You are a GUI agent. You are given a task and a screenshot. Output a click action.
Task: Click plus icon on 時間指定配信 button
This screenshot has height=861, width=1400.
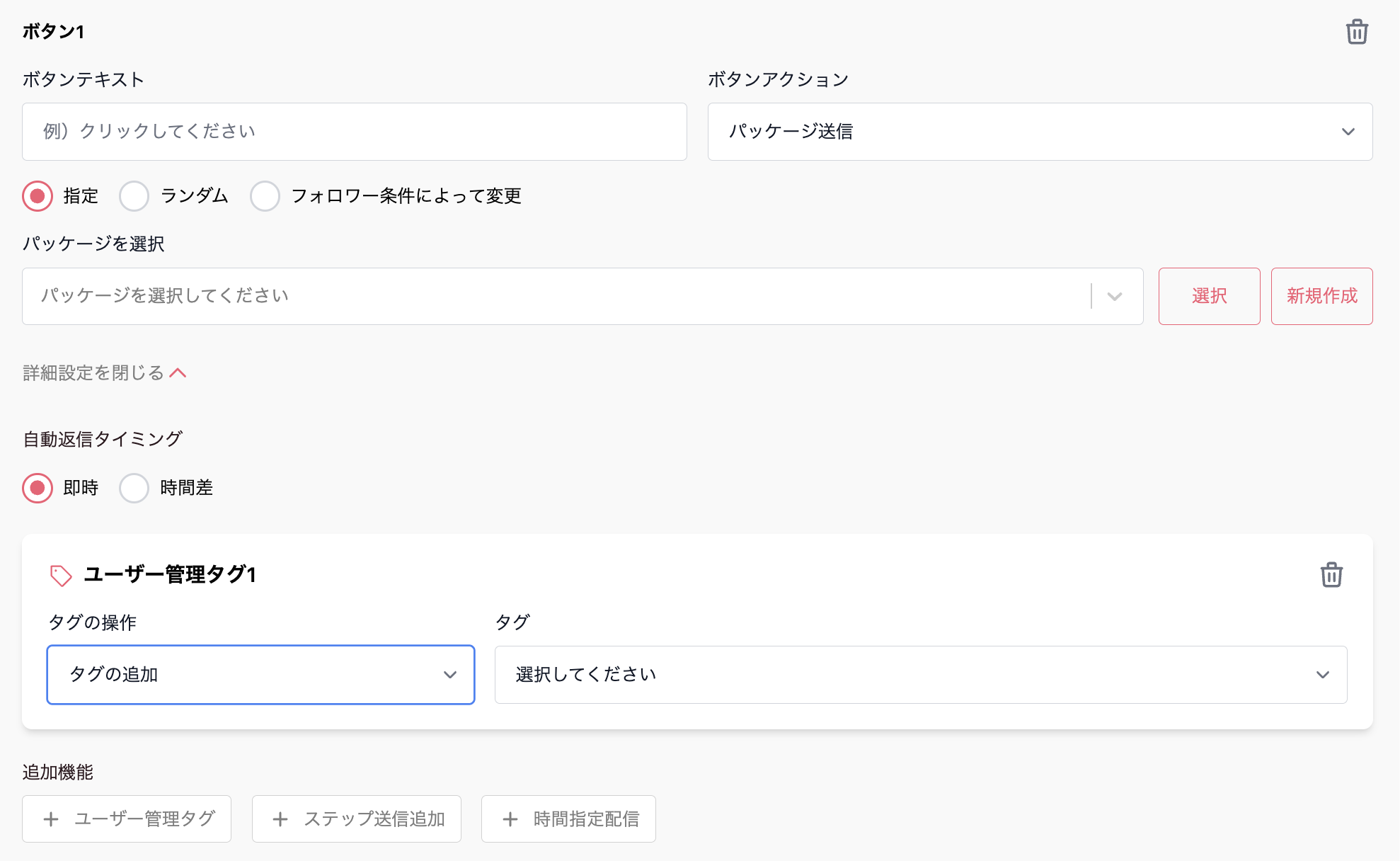coord(510,819)
